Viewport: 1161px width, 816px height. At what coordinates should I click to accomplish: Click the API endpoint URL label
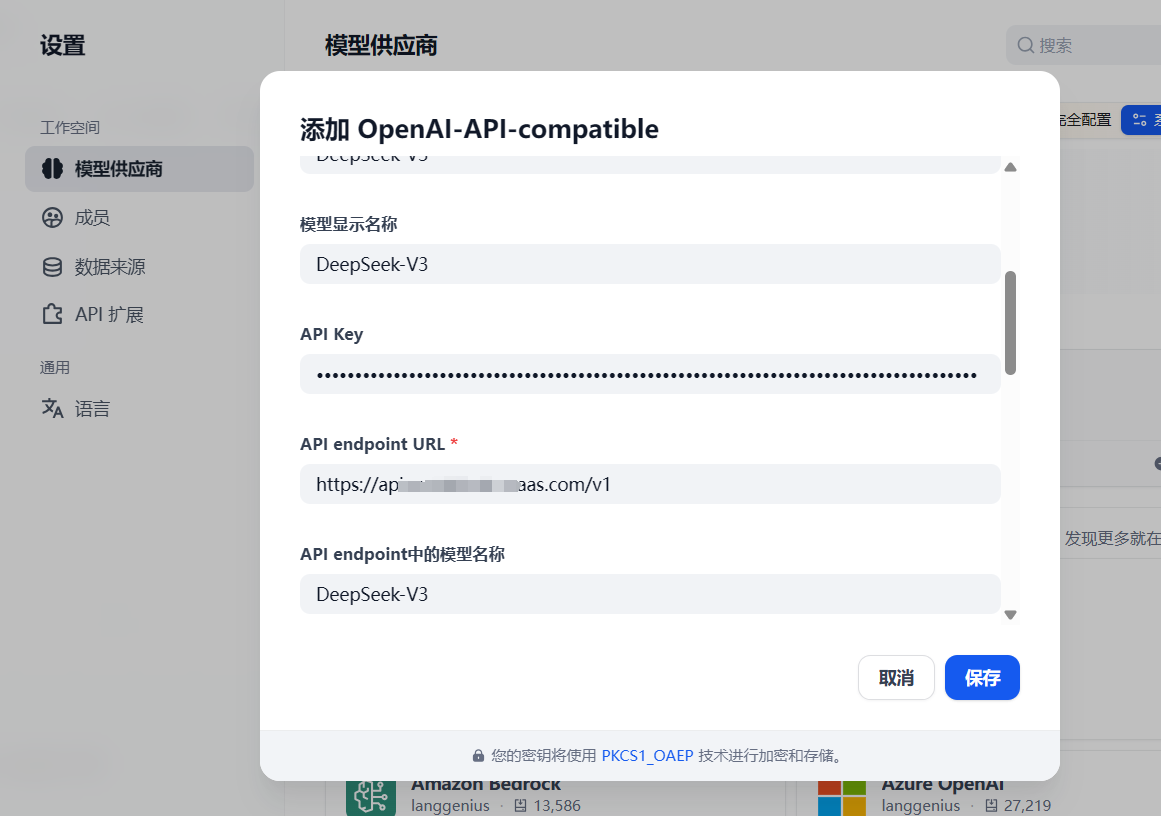(372, 444)
